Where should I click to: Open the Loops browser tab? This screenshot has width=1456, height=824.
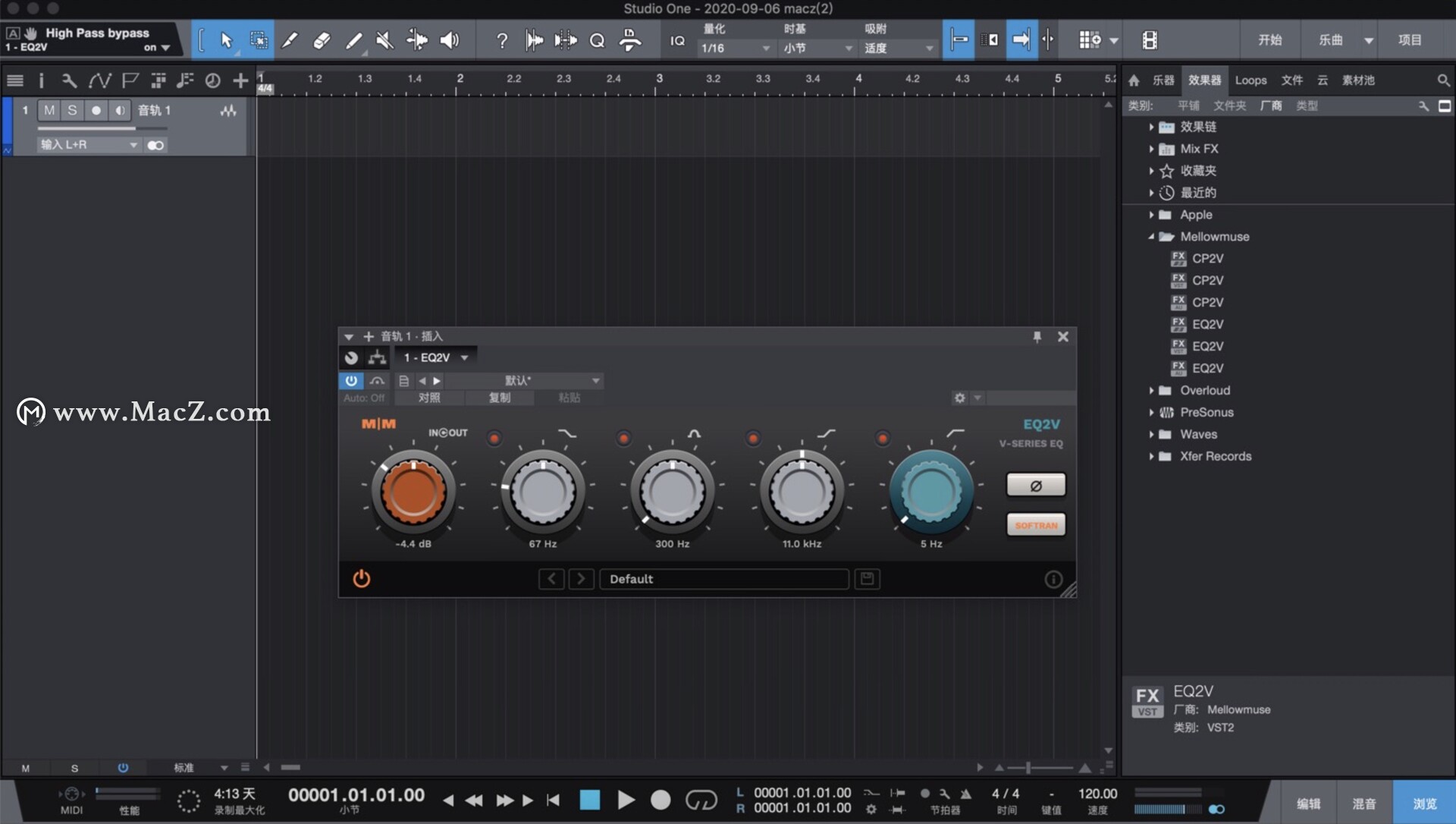tap(1250, 80)
